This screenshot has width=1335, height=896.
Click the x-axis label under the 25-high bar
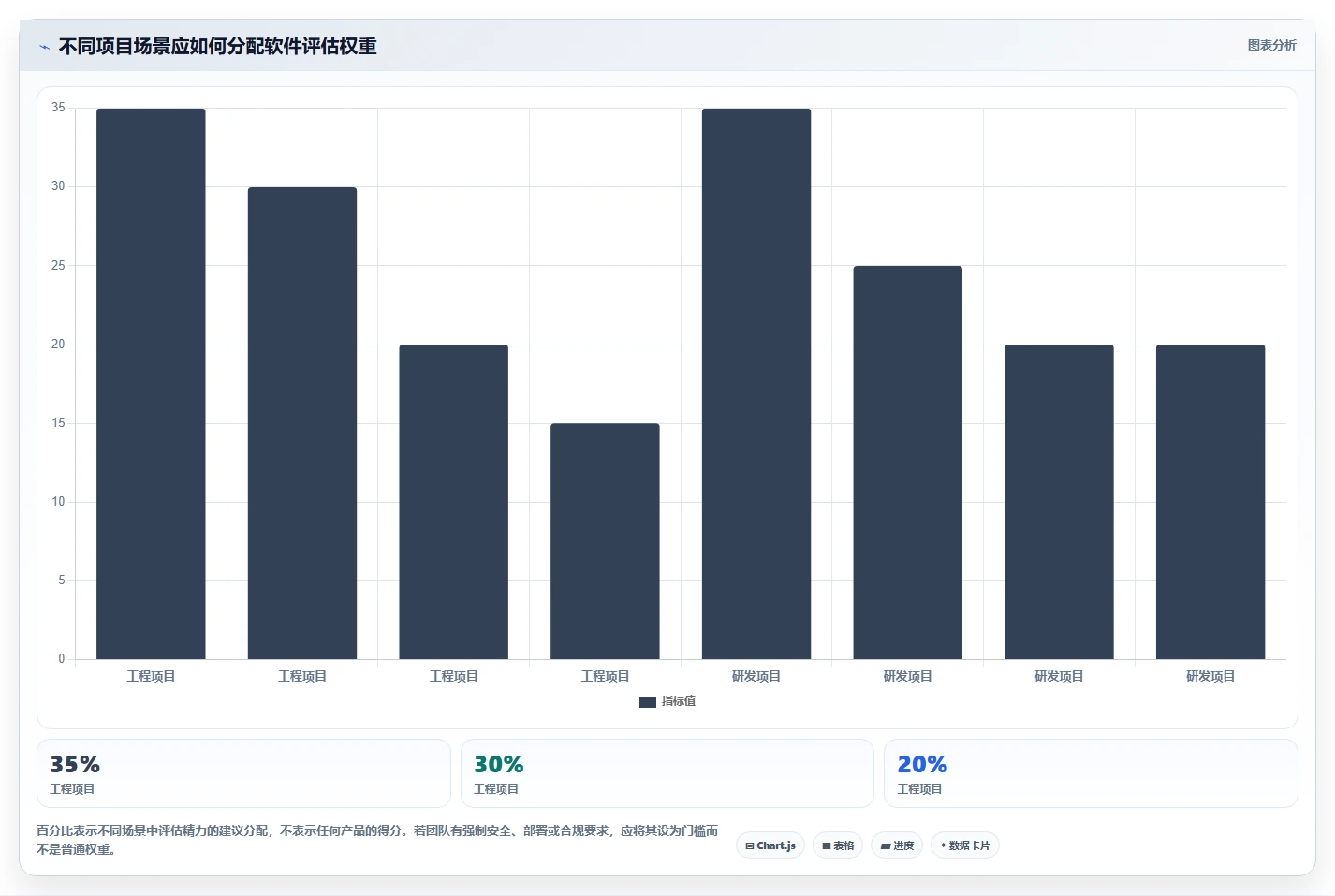(x=908, y=676)
